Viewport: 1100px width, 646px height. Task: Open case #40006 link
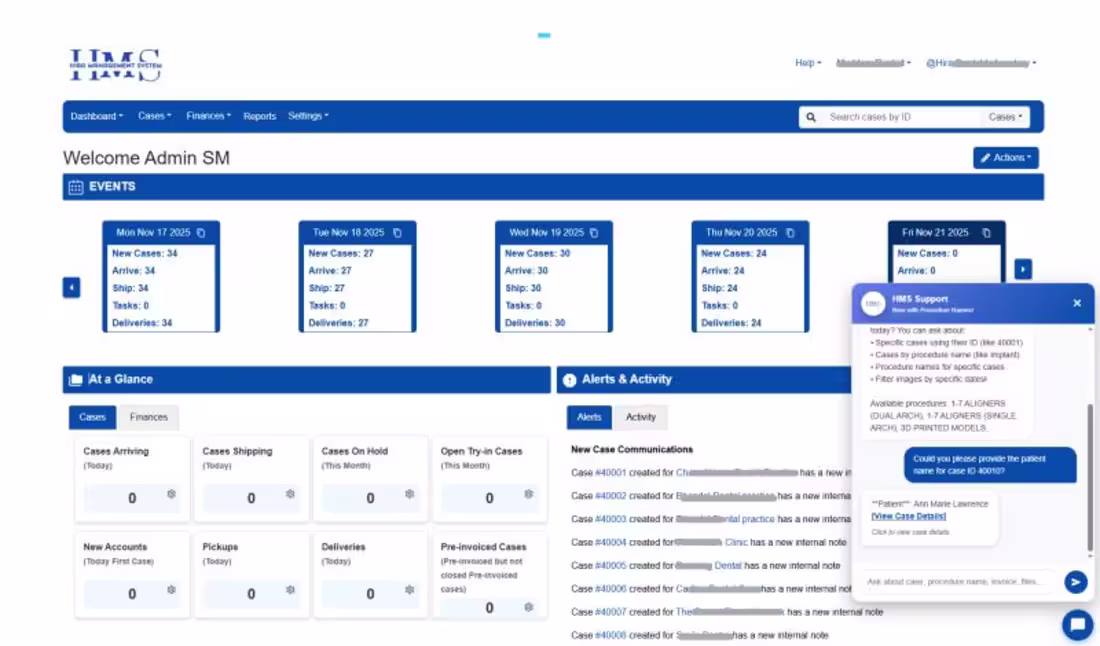point(610,589)
